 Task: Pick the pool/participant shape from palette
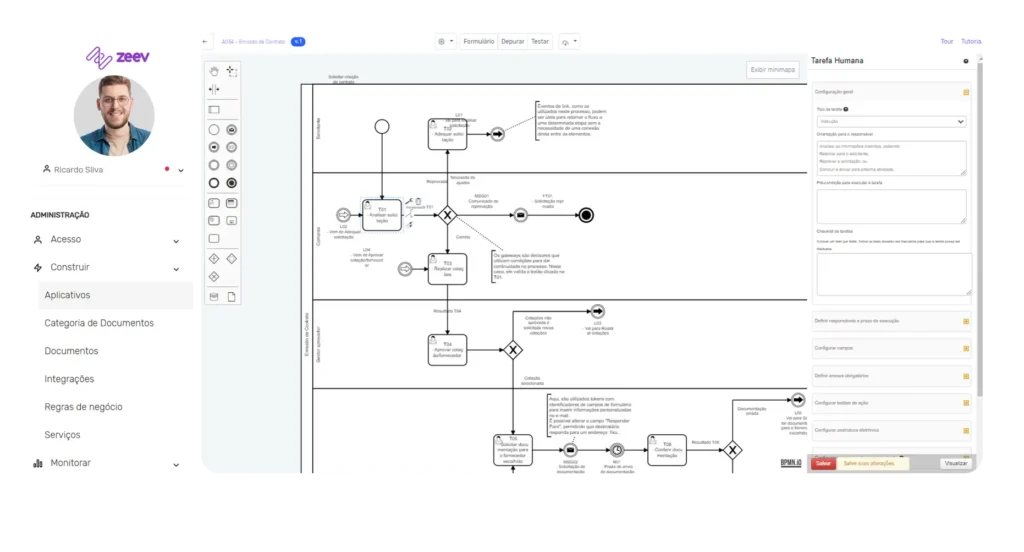click(214, 109)
